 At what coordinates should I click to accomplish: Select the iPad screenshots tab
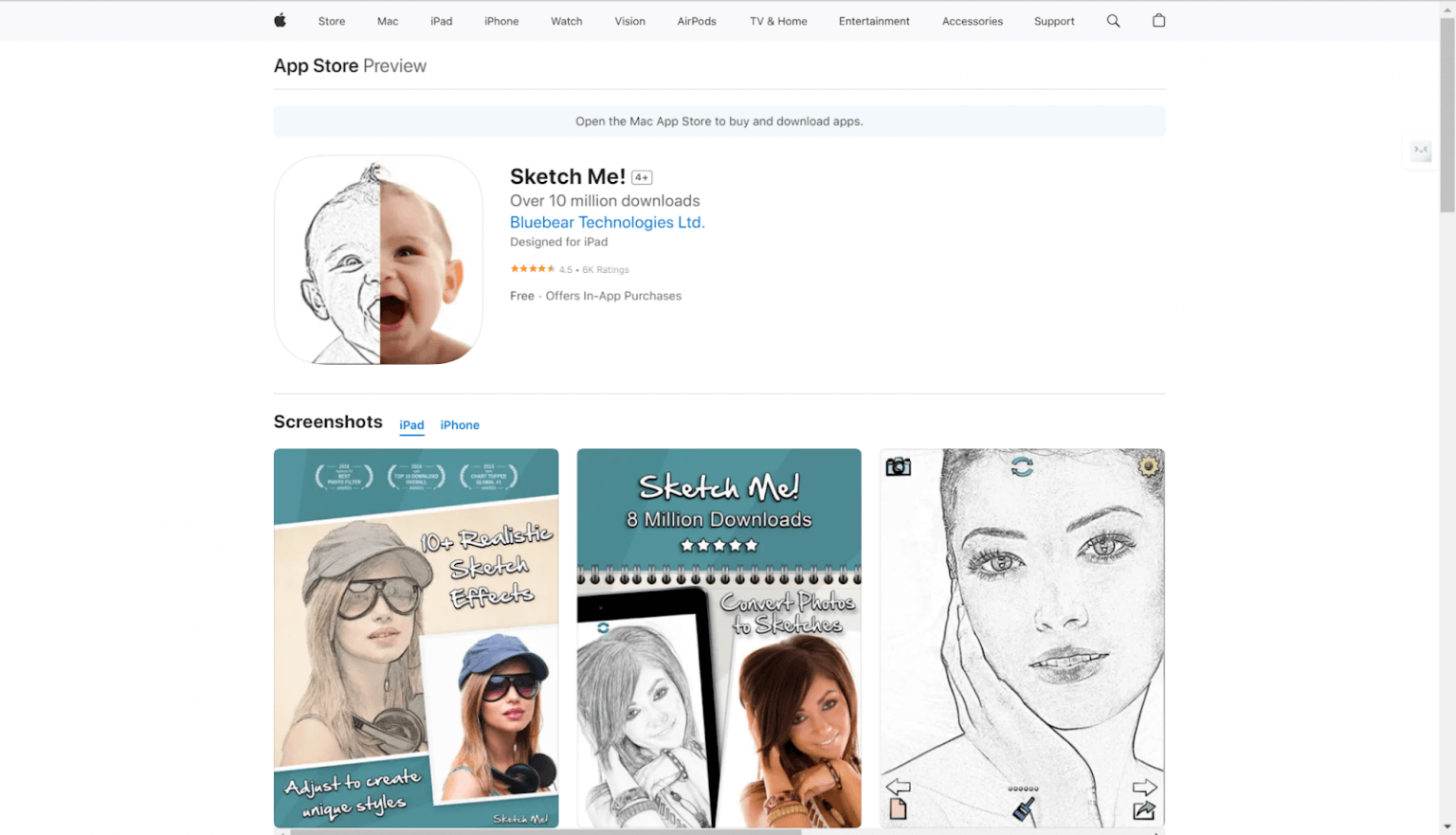tap(411, 426)
